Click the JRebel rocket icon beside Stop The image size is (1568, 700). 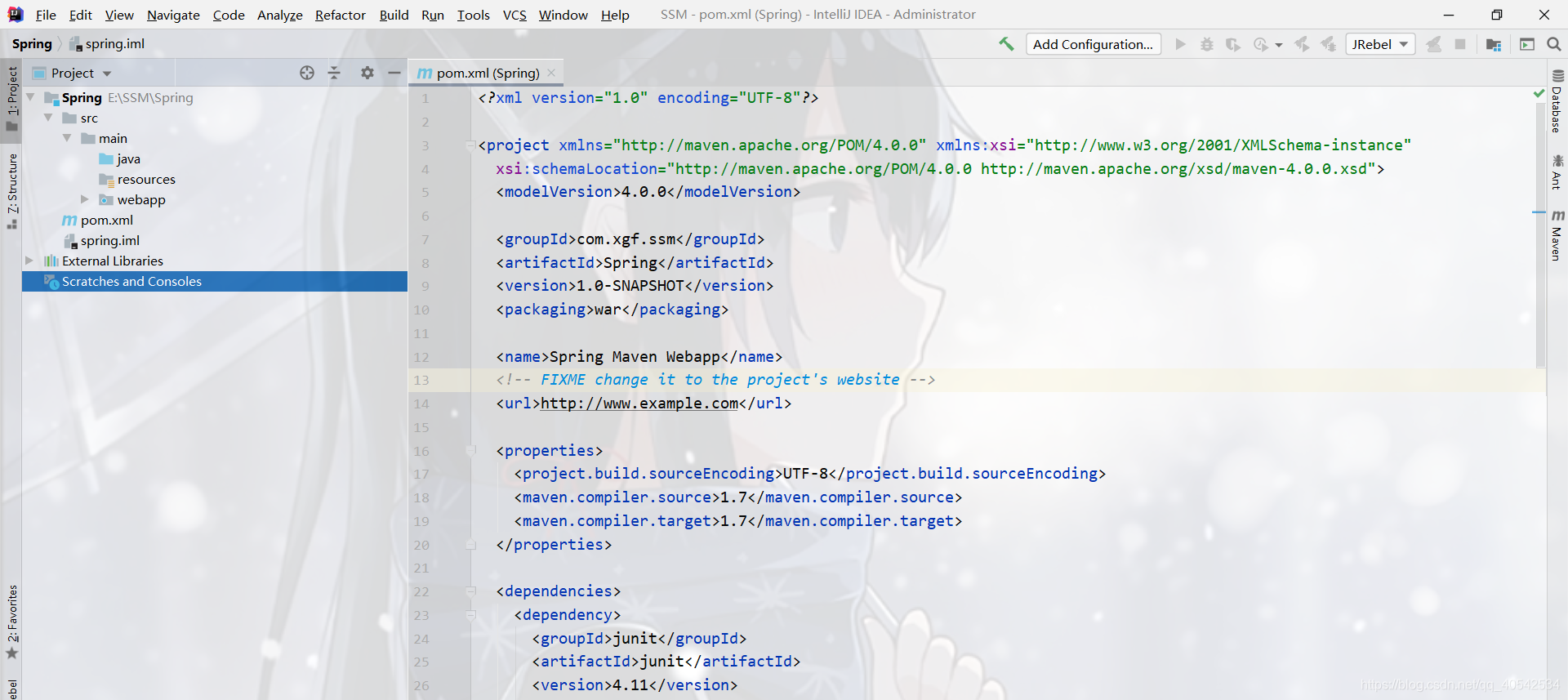coord(1433,44)
